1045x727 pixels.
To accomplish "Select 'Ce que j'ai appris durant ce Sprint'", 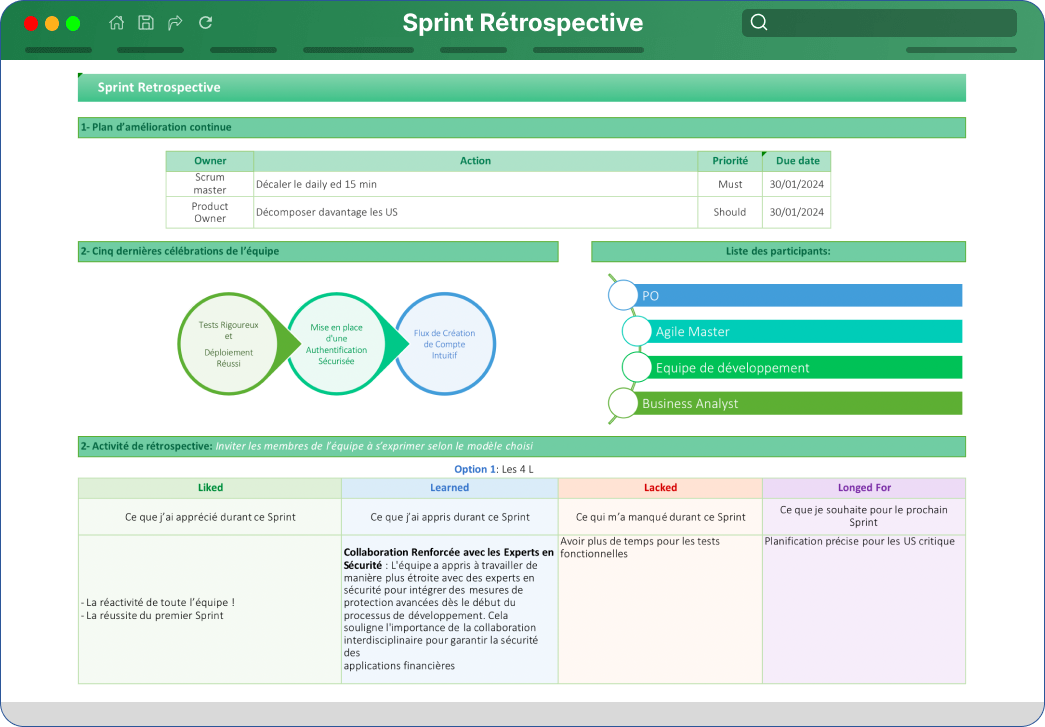I will (x=450, y=517).
